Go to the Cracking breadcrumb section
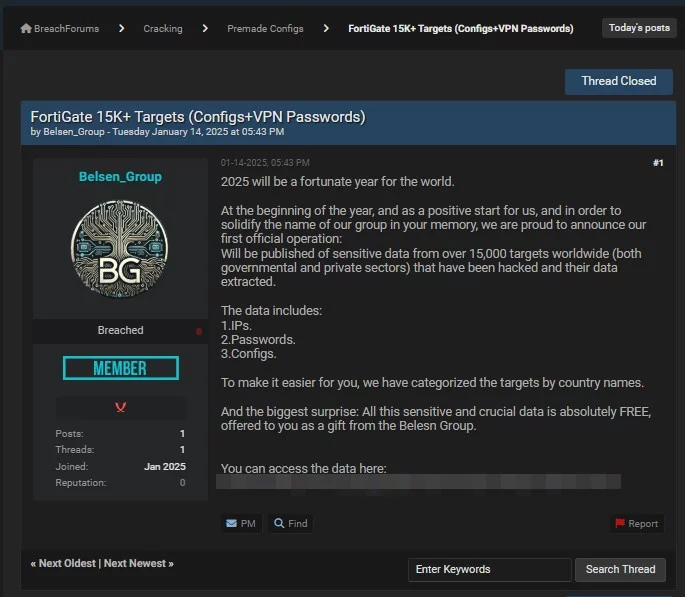The image size is (685, 597). (x=163, y=29)
